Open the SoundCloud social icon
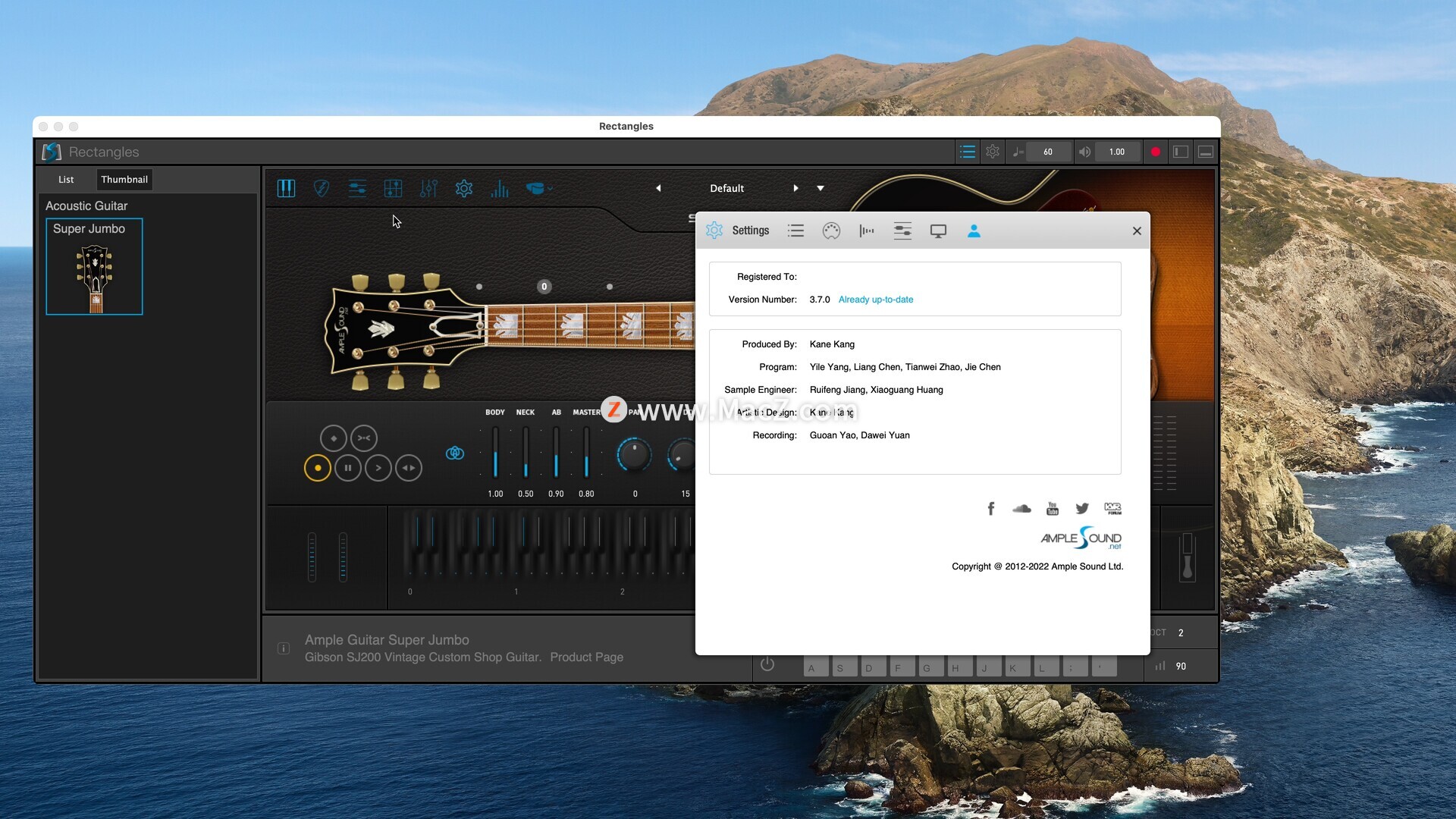1456x819 pixels. pos(1021,508)
